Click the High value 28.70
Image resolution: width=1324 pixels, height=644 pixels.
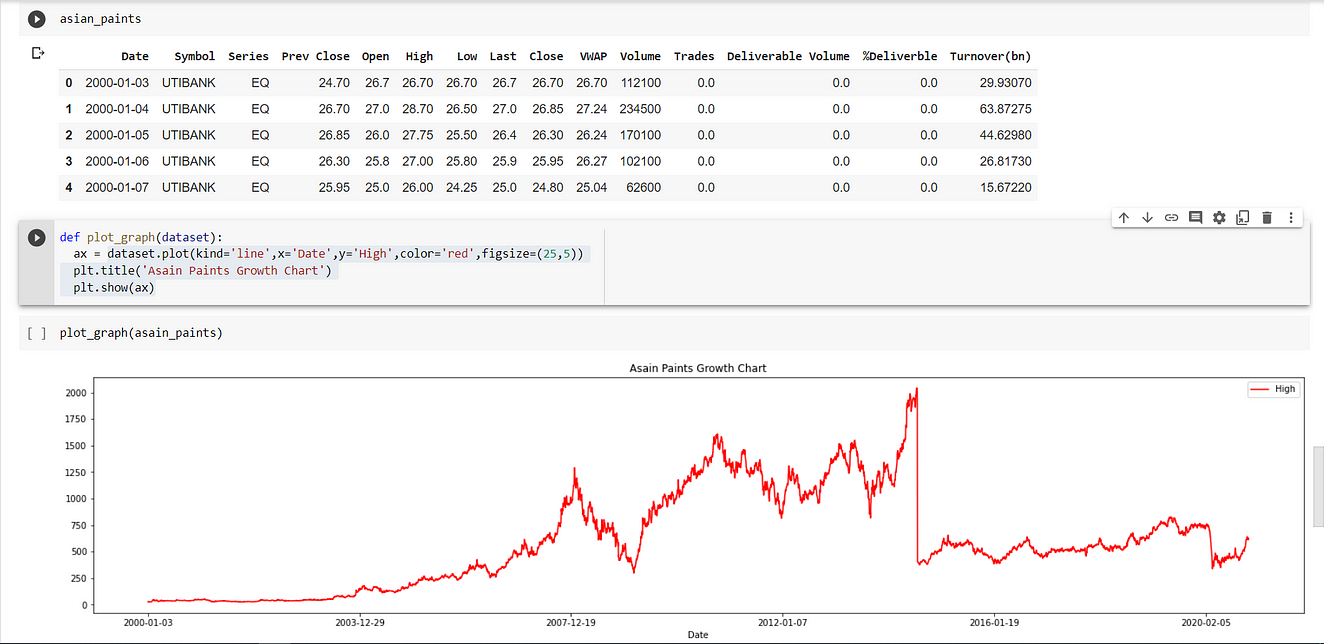pos(417,109)
